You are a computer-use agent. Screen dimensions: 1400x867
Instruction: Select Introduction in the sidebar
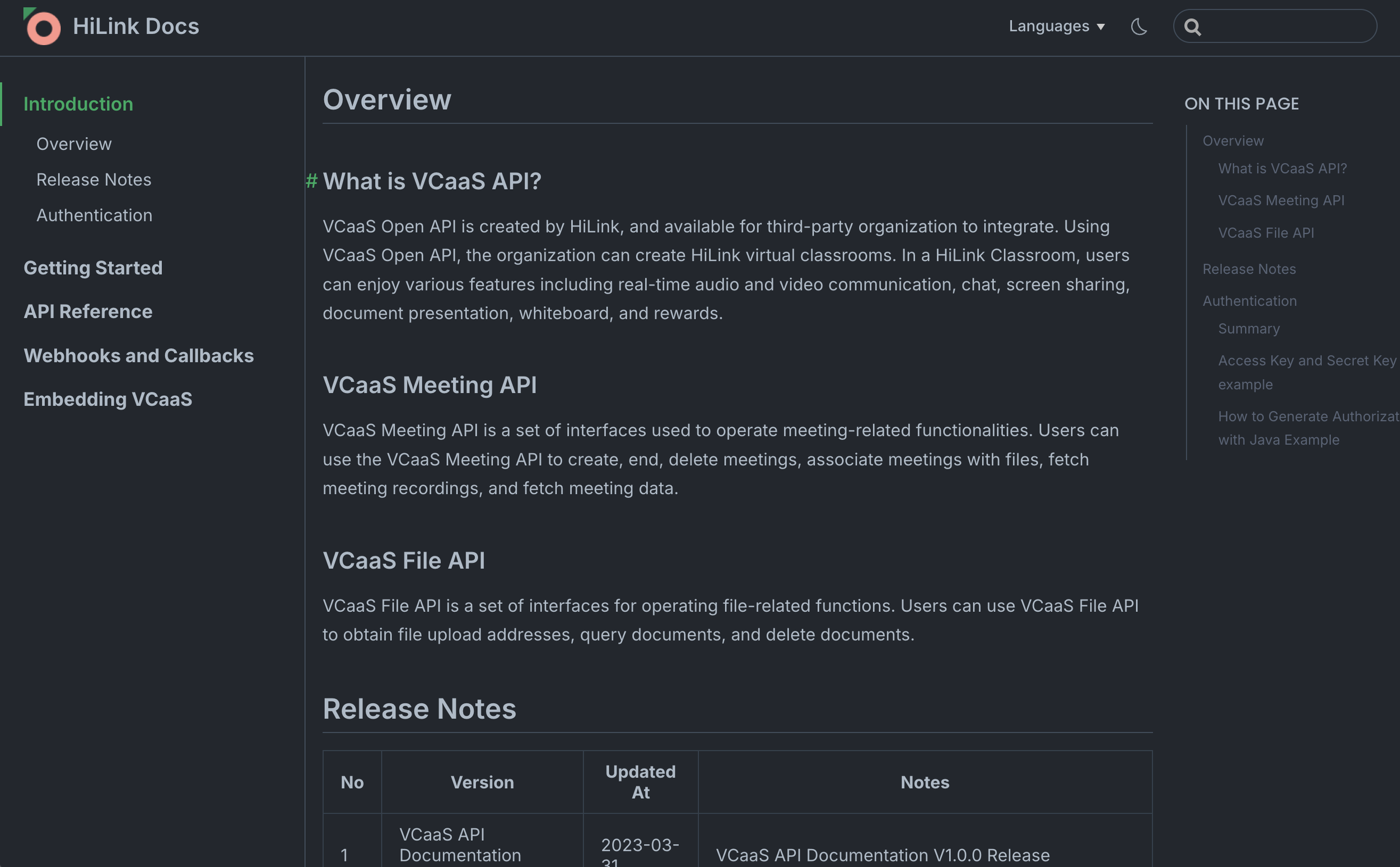[x=78, y=104]
